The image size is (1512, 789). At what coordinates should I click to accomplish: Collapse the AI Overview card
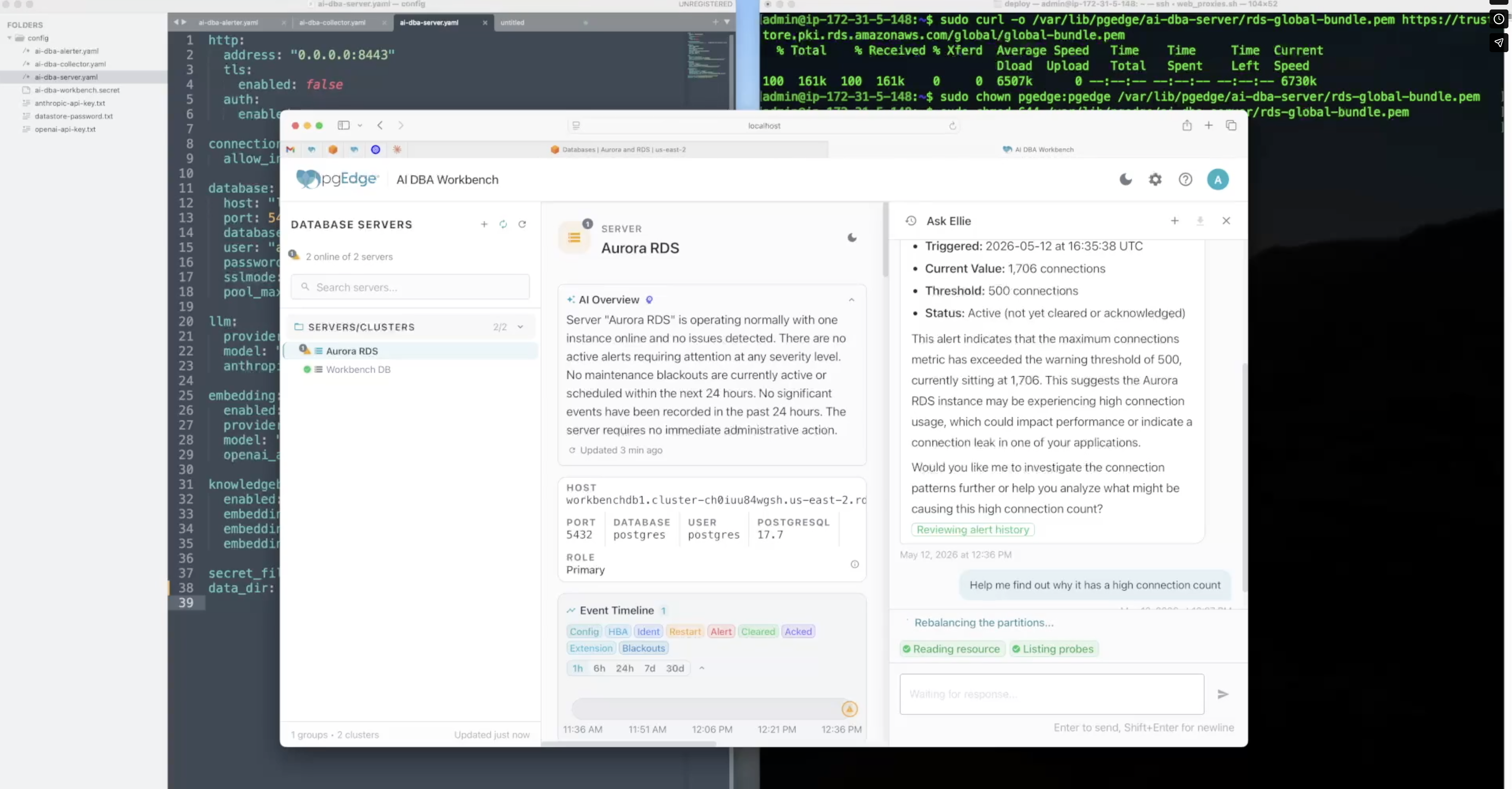[851, 300]
